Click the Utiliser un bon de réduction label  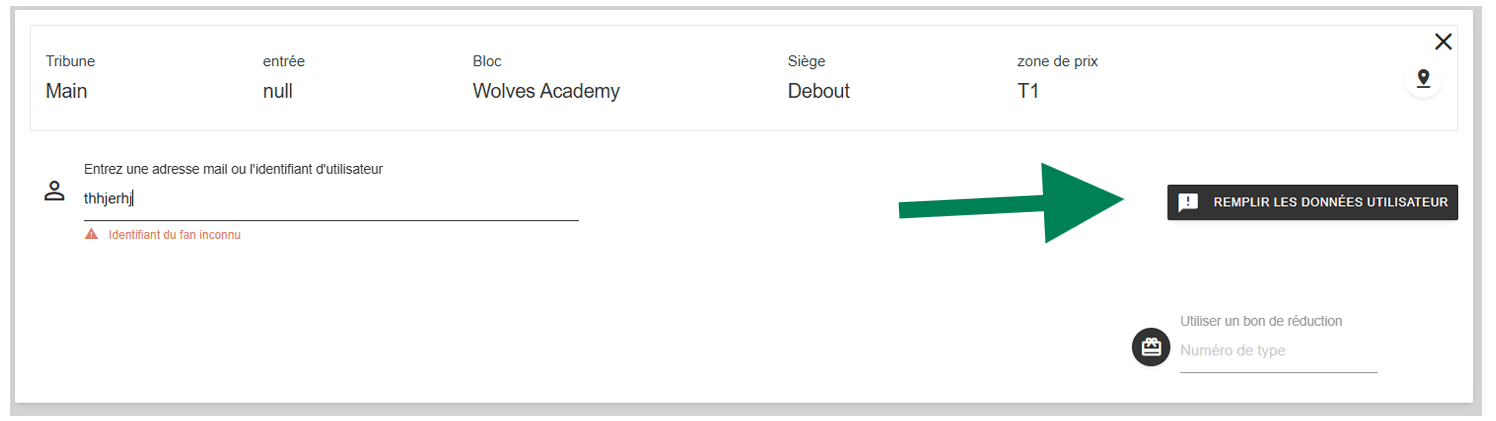click(1260, 321)
